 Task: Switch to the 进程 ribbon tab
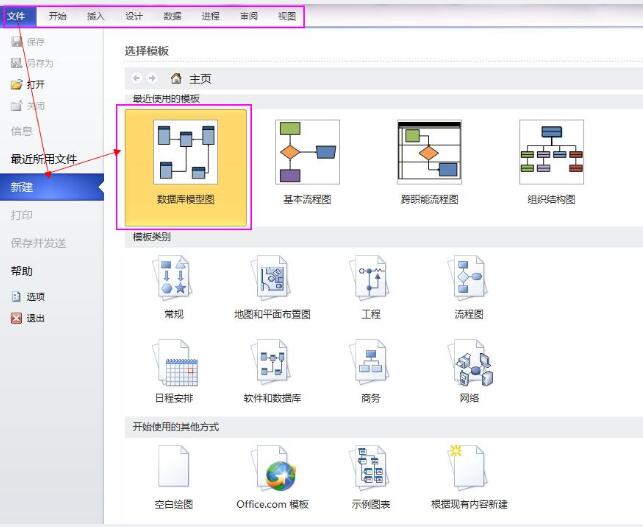[x=210, y=16]
